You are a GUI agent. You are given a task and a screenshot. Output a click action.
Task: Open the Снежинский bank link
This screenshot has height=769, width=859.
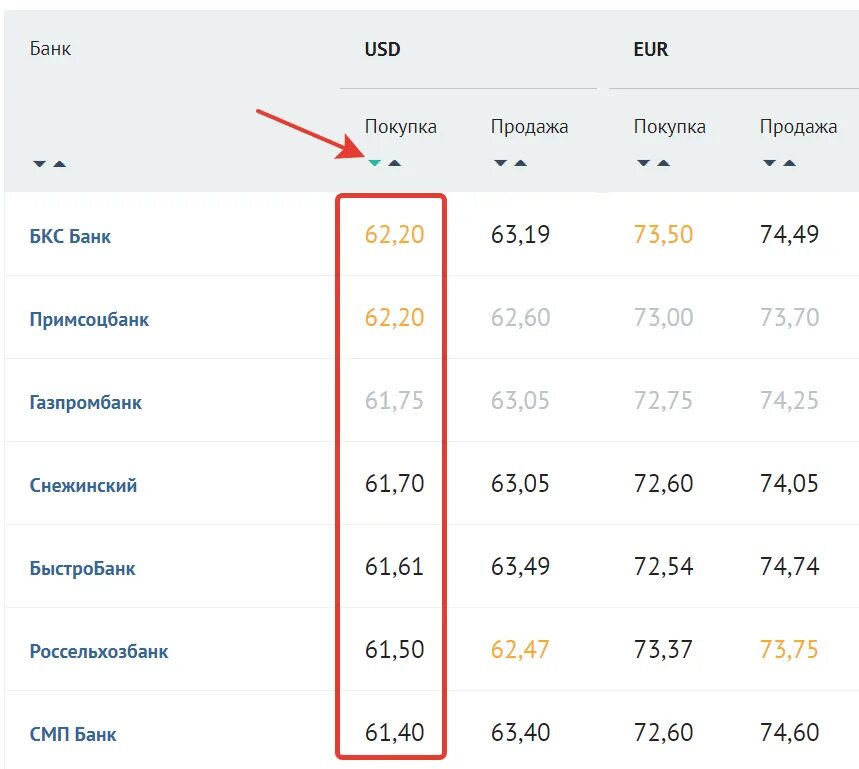(x=83, y=485)
